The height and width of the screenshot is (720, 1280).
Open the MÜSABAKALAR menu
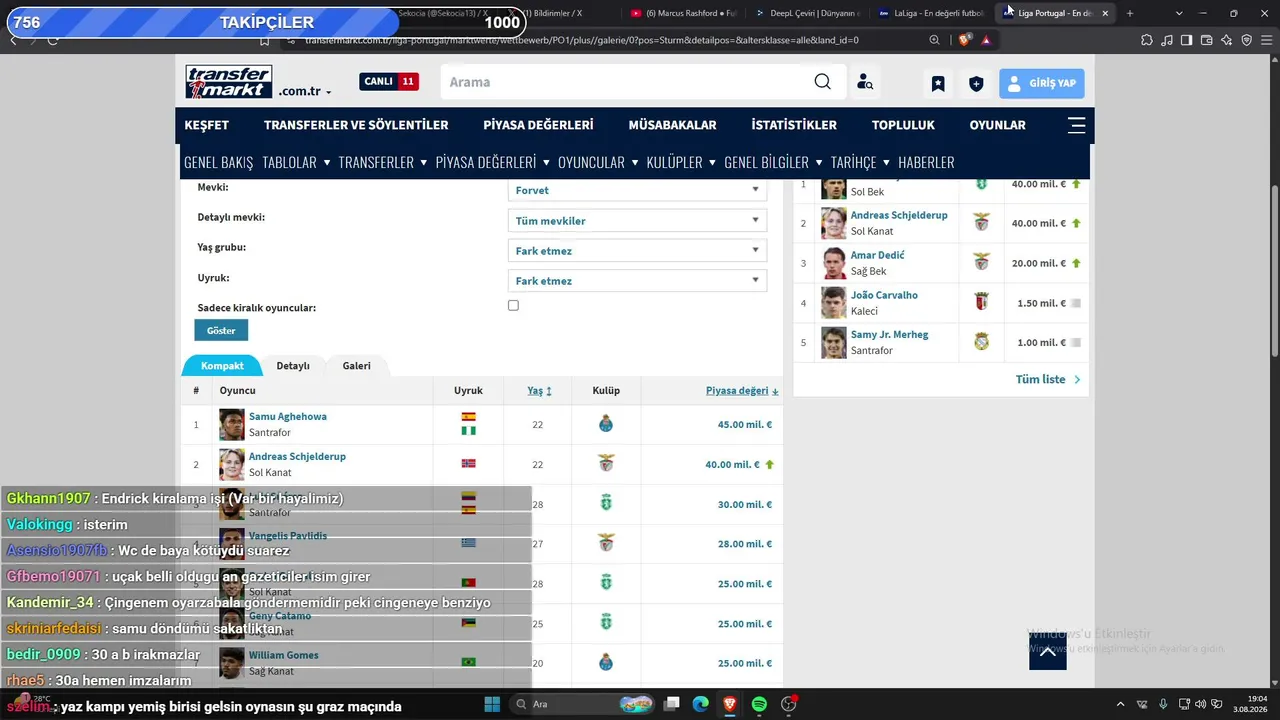(672, 125)
